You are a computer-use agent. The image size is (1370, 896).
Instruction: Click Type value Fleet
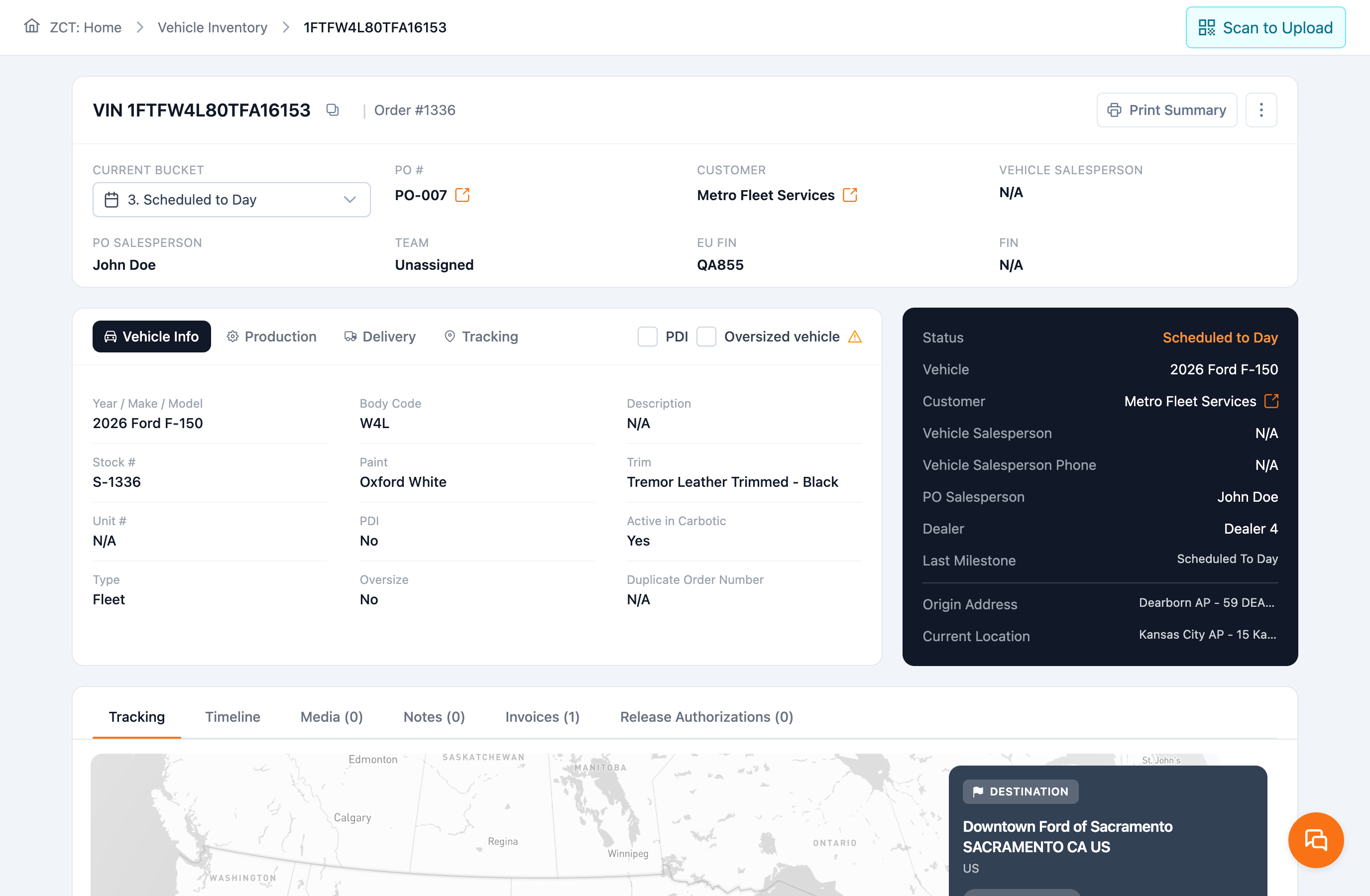109,599
